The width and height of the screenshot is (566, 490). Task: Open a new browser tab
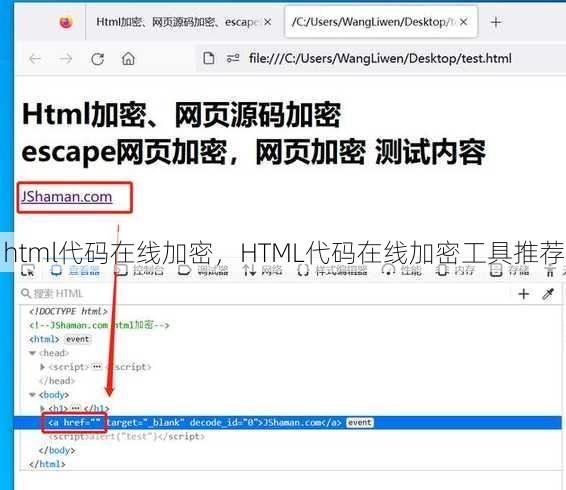click(496, 22)
